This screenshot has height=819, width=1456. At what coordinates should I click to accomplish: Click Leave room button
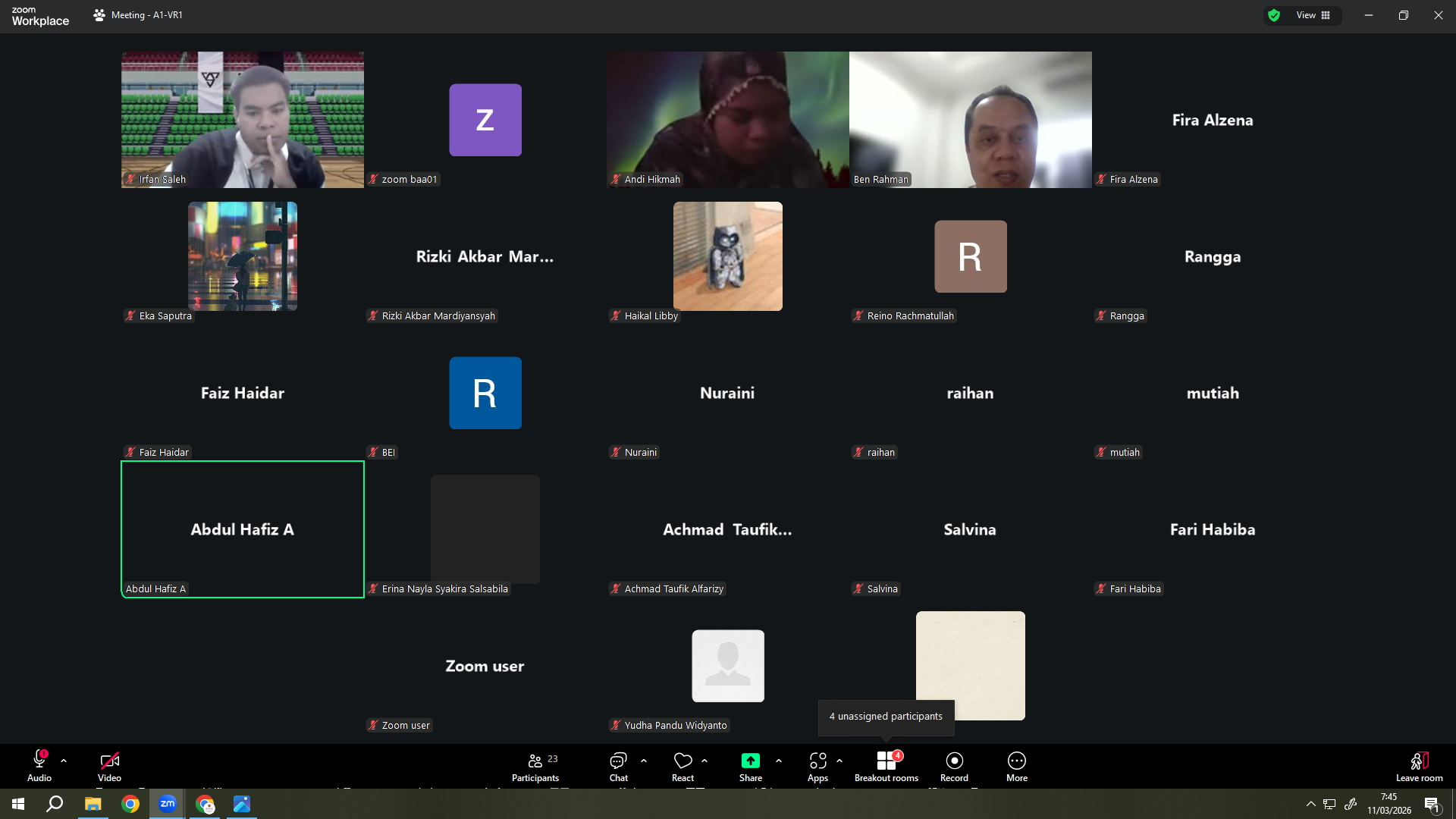tap(1420, 766)
